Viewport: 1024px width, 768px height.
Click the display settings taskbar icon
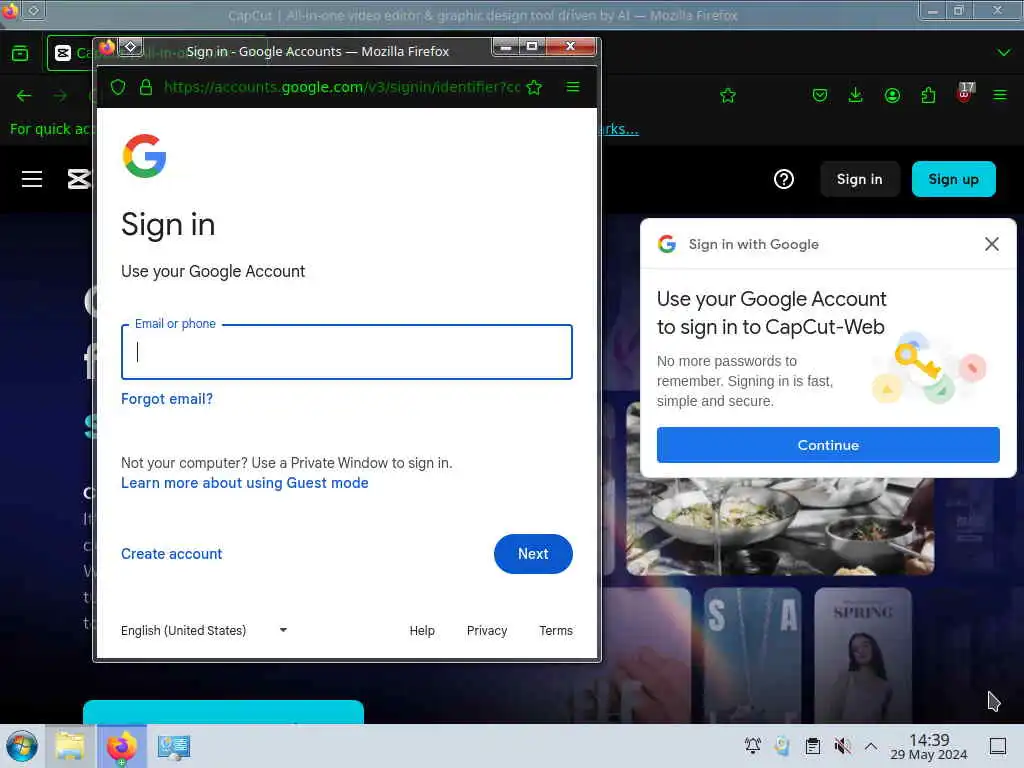(x=174, y=746)
